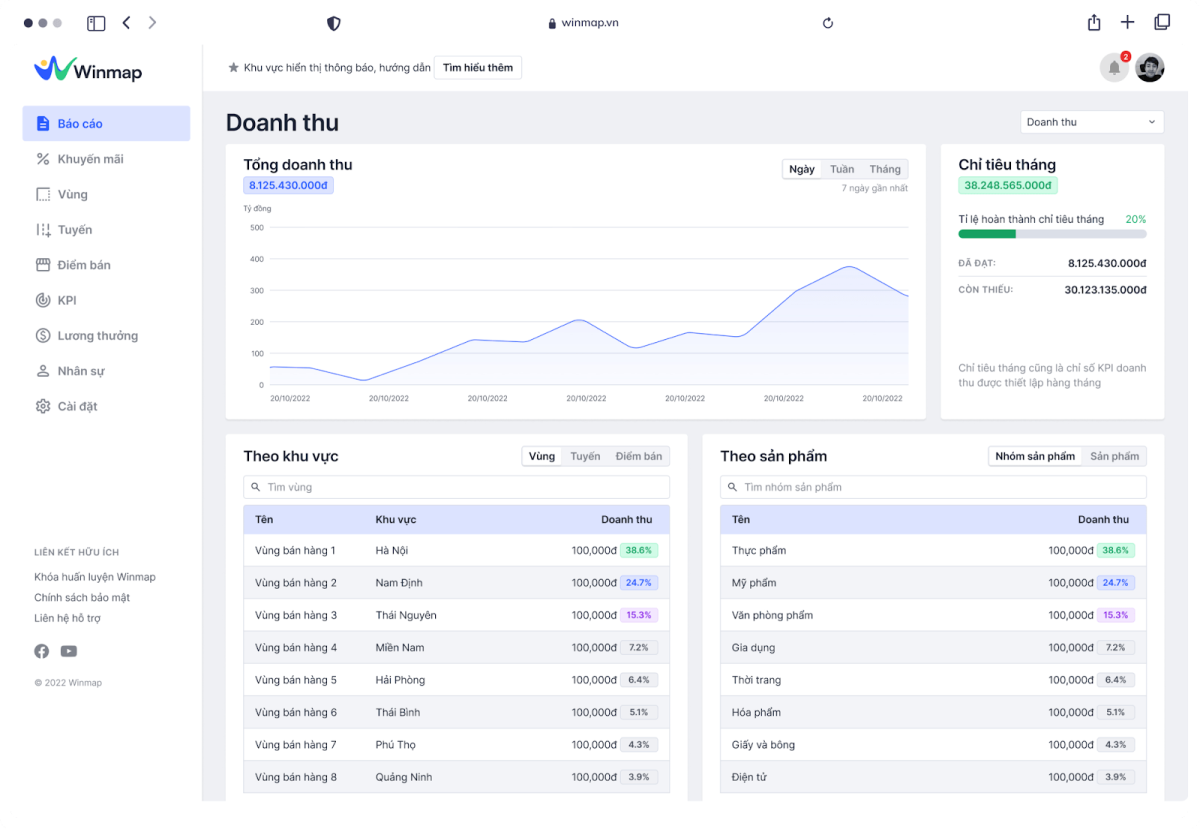Toggle product table to Sản phẩm

[x=1114, y=456]
